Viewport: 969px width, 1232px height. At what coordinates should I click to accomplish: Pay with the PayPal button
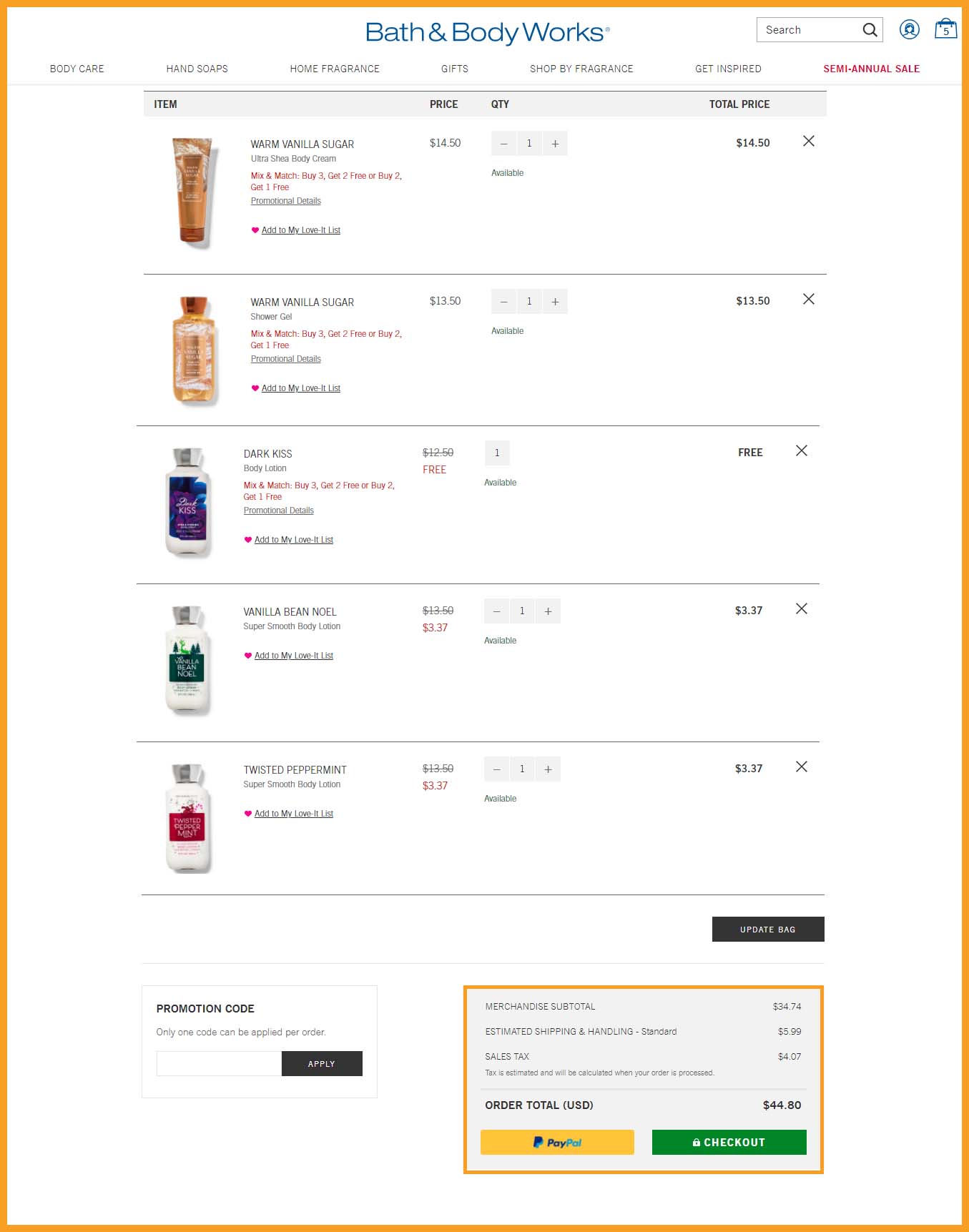[557, 1142]
